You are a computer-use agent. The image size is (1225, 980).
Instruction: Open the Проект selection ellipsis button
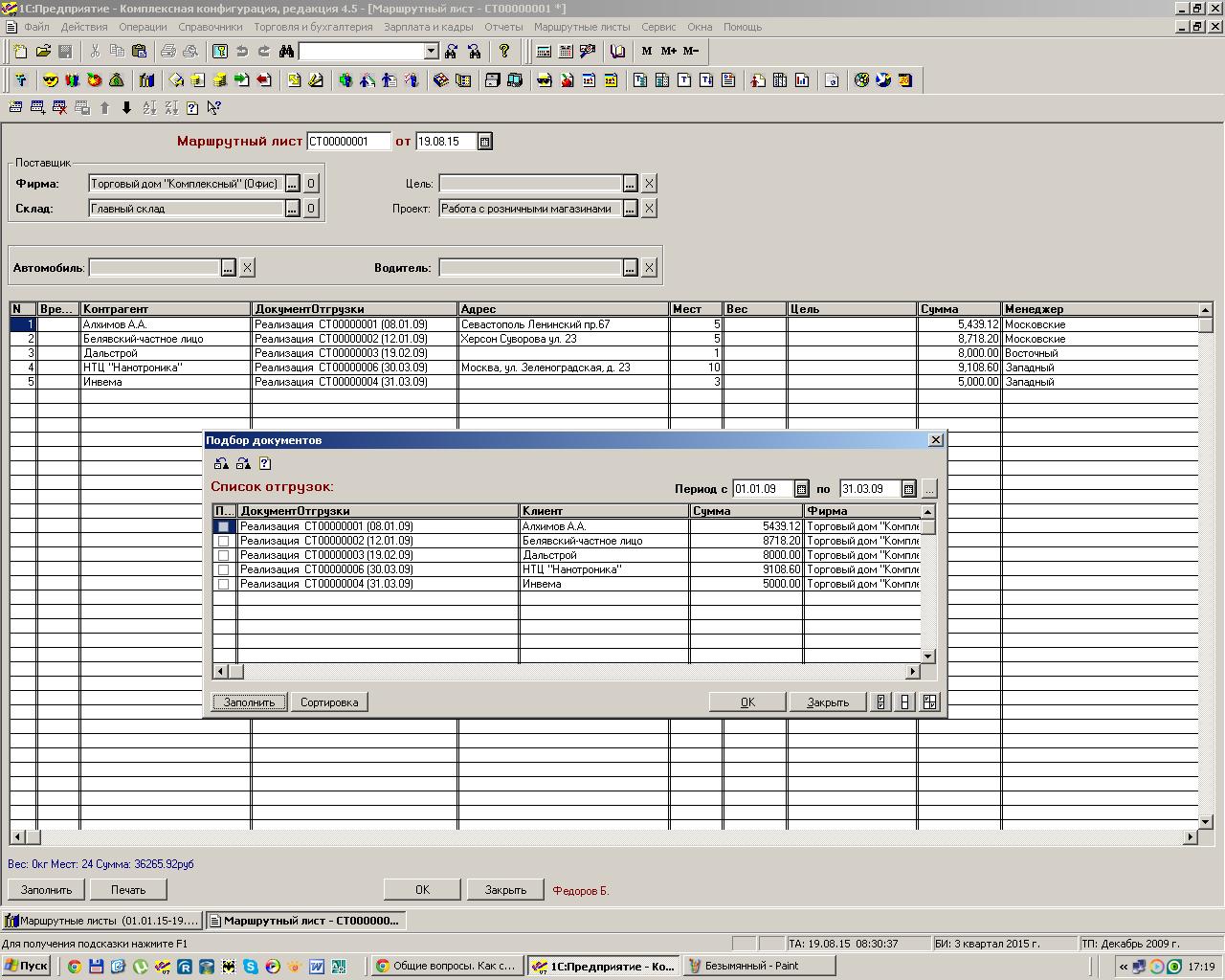pos(630,209)
